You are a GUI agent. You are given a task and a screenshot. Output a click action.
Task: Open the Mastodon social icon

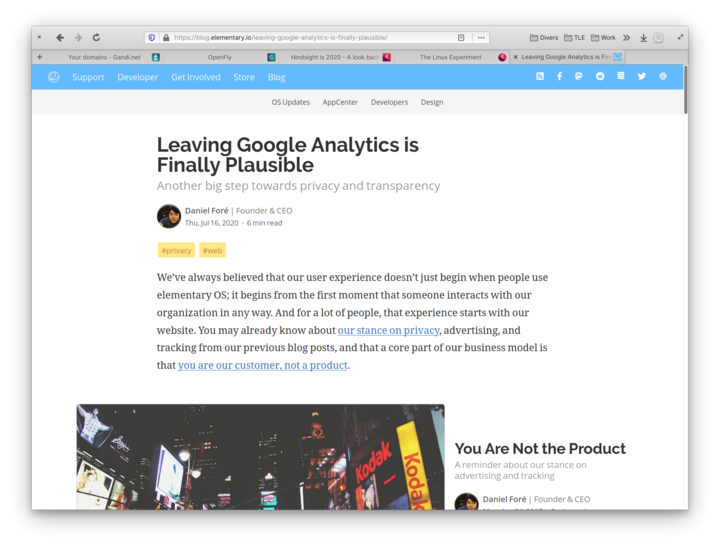coord(579,76)
